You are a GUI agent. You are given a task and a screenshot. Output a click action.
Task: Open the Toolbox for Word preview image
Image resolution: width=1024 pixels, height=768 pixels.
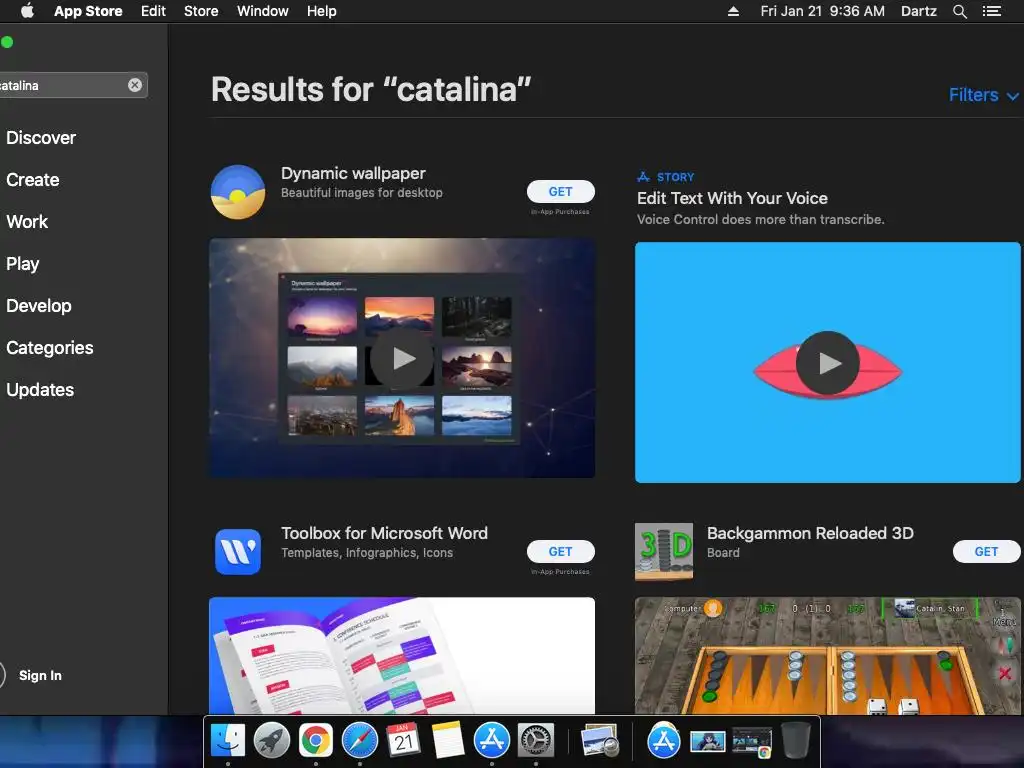[402, 655]
